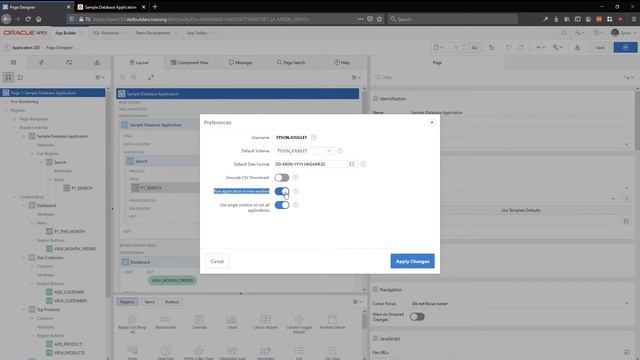This screenshot has width=640, height=360.
Task: Switch to the Messages tab
Action: pos(240,62)
